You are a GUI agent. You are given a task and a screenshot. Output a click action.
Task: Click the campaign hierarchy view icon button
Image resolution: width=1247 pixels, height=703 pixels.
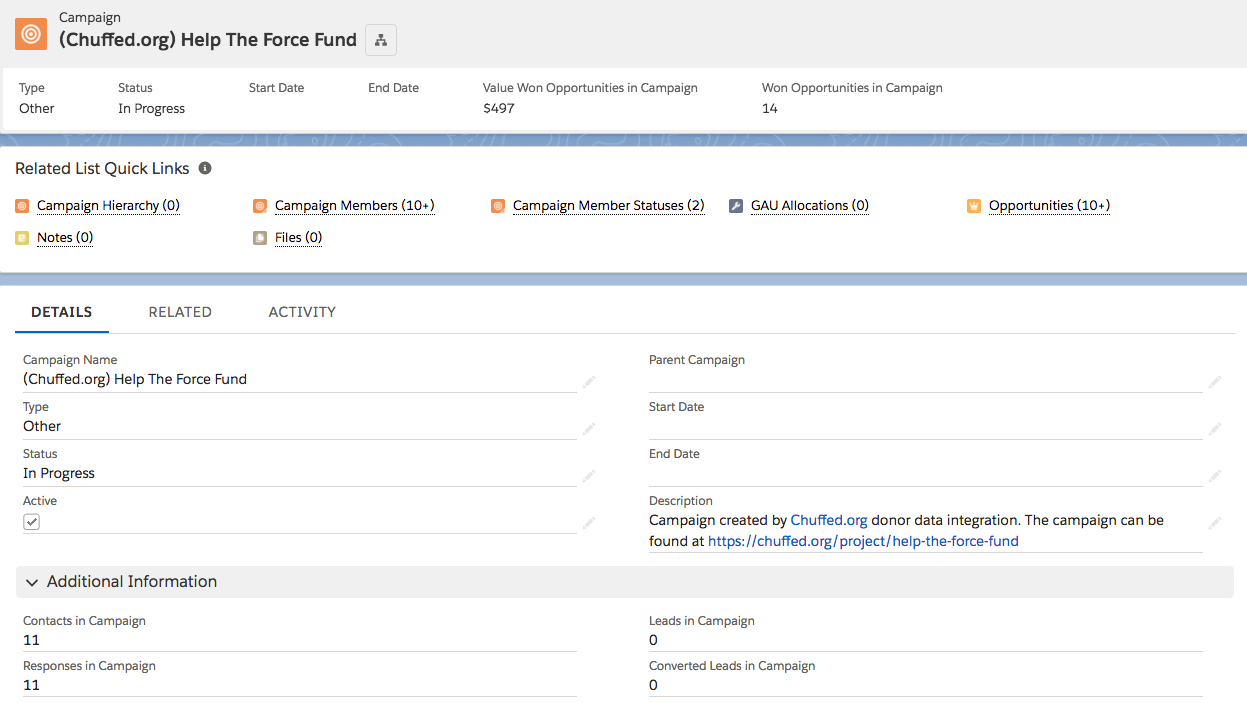[x=381, y=40]
